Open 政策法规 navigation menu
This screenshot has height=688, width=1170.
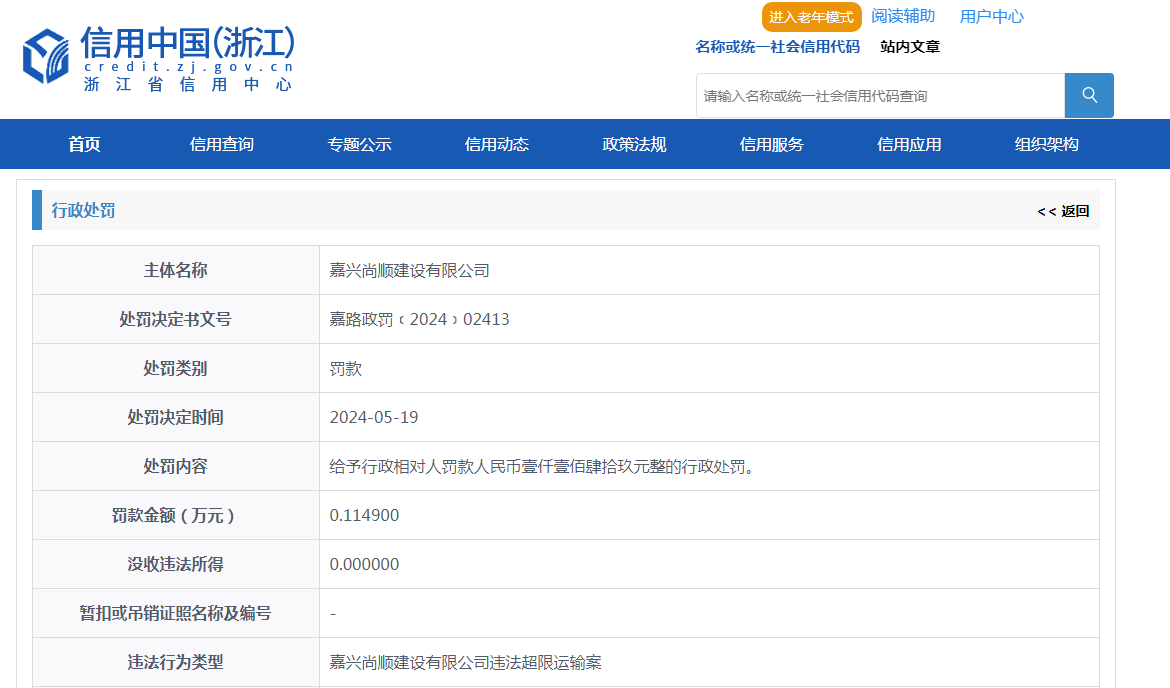click(x=634, y=144)
